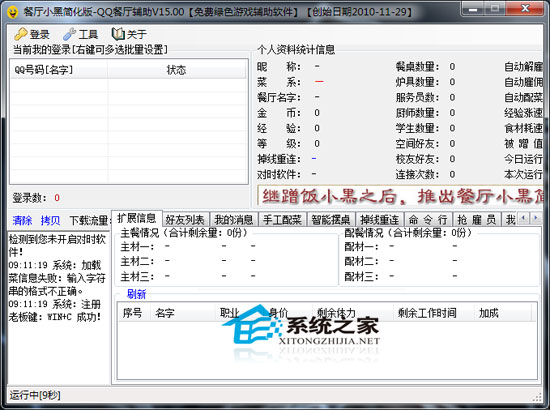This screenshot has width=550, height=410.
Task: Click the 主材一 row label
Action: [138, 247]
